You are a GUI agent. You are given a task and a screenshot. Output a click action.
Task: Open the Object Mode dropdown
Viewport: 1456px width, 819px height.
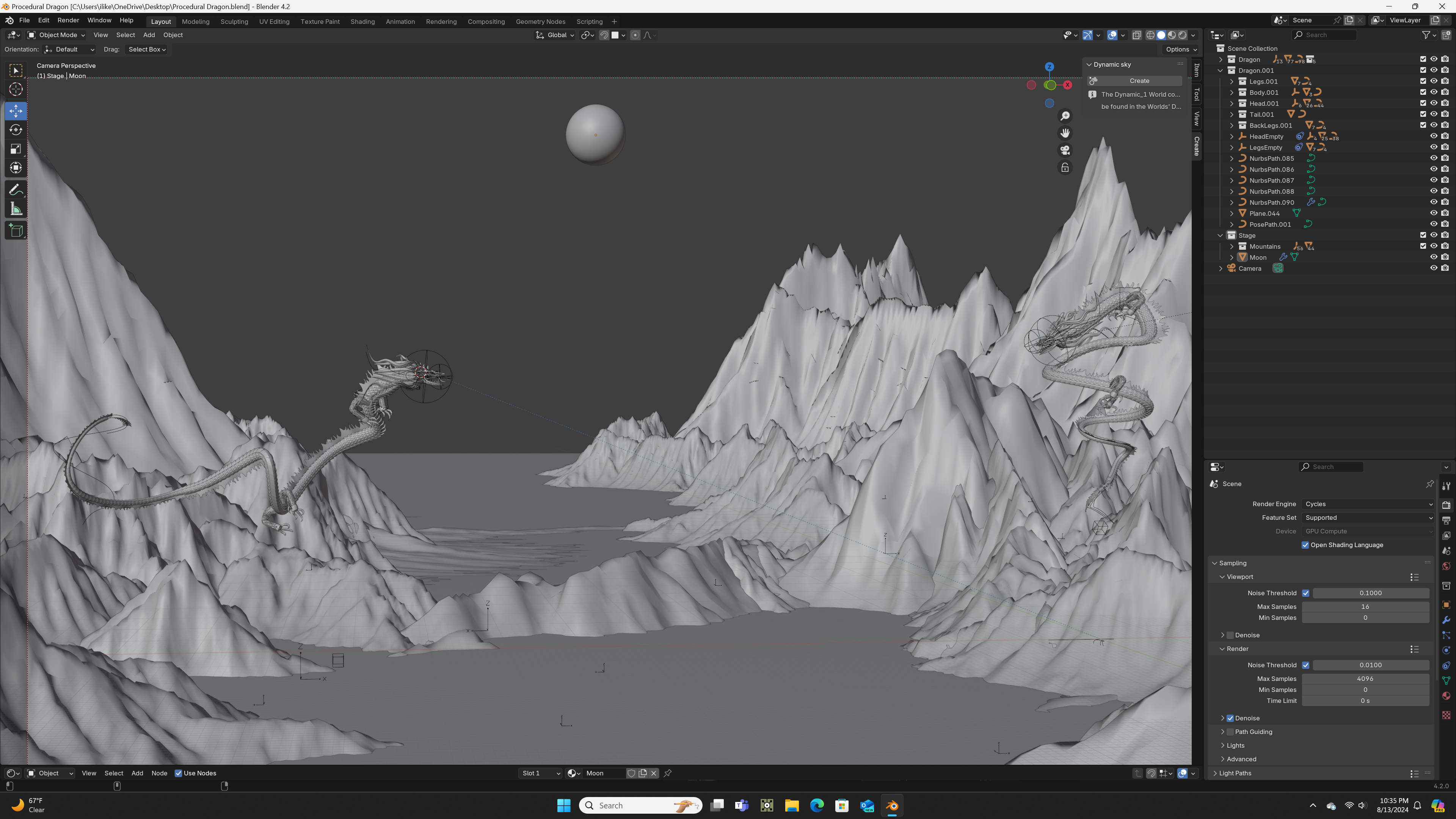[x=56, y=35]
